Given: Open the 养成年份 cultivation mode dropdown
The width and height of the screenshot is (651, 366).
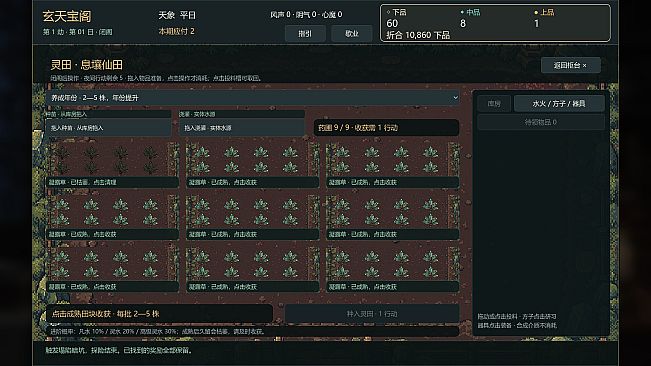Looking at the screenshot, I should [252, 98].
